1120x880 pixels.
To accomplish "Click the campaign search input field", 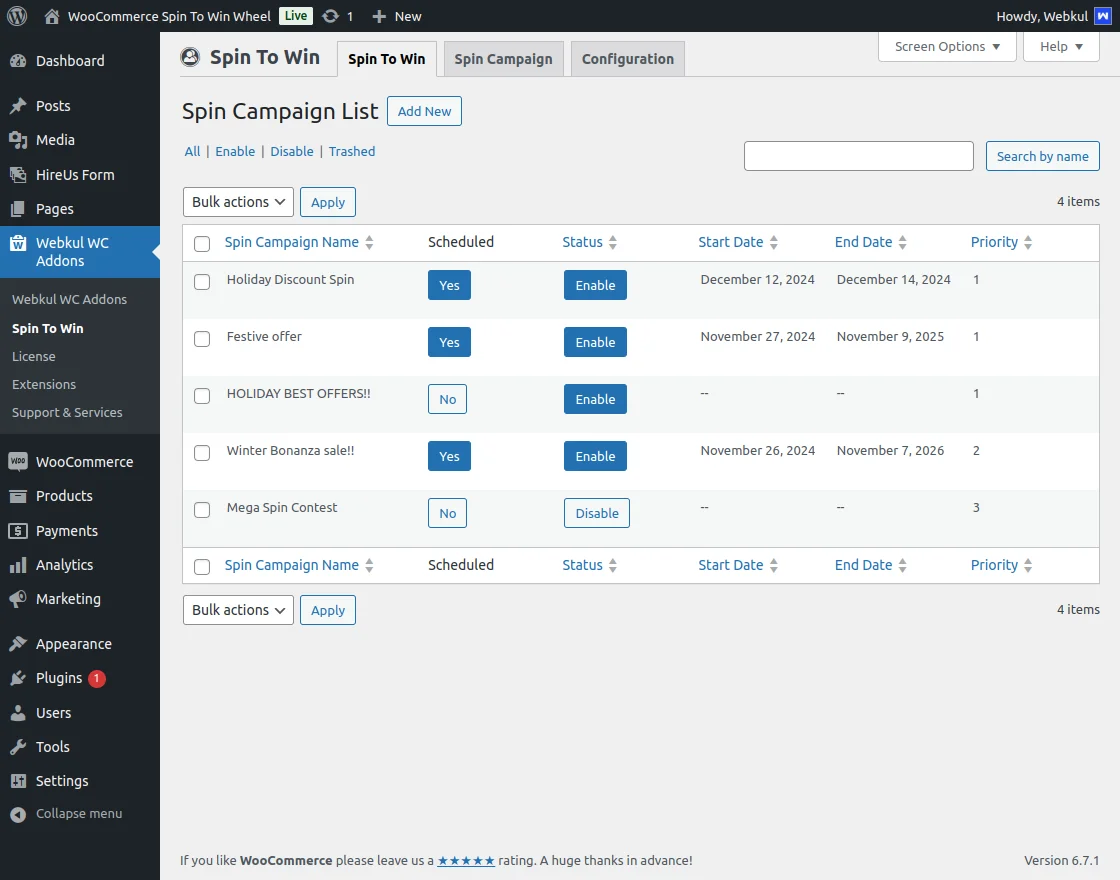I will pyautogui.click(x=858, y=156).
